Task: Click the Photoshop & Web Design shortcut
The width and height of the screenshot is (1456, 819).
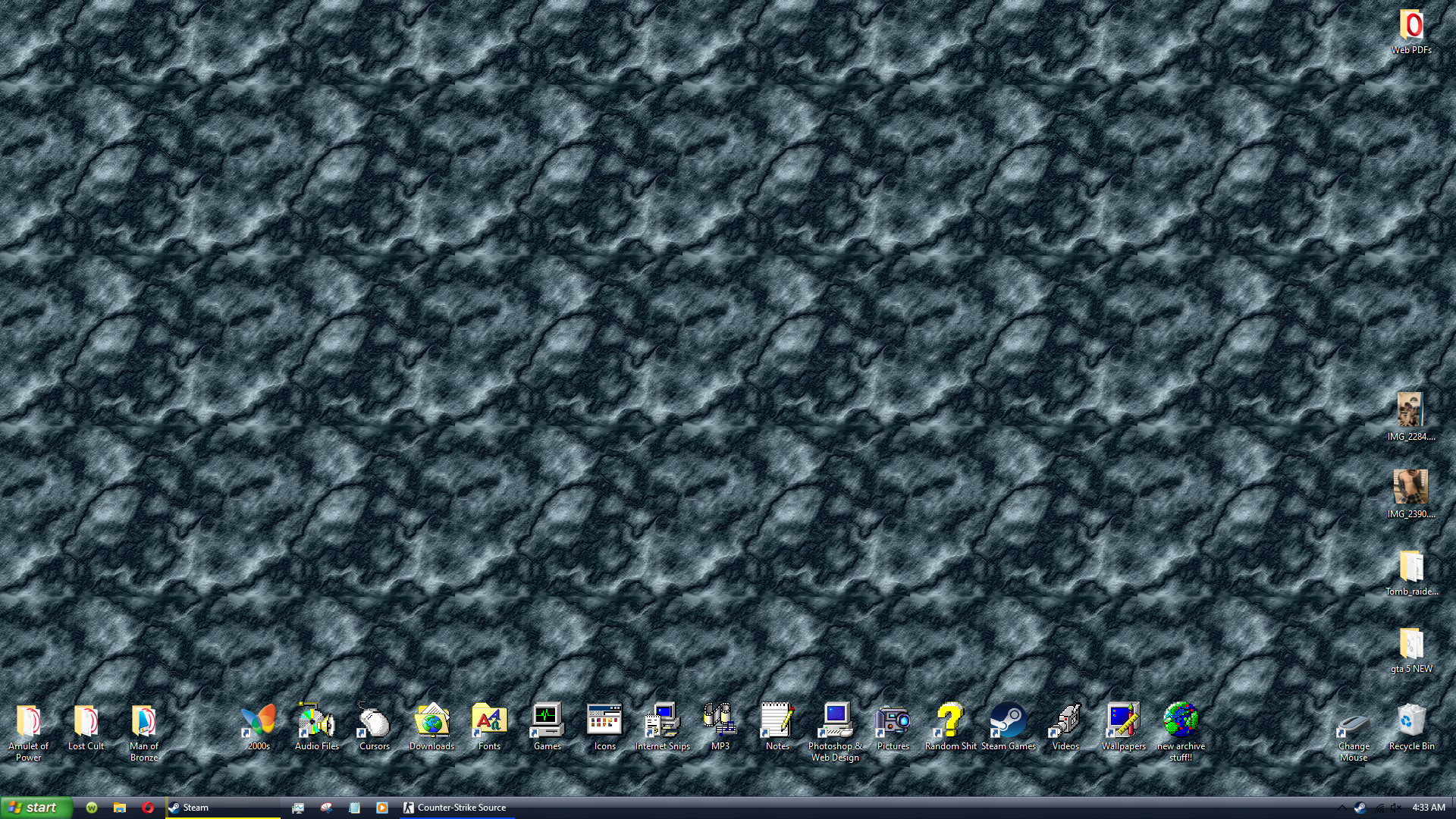Action: click(x=835, y=721)
